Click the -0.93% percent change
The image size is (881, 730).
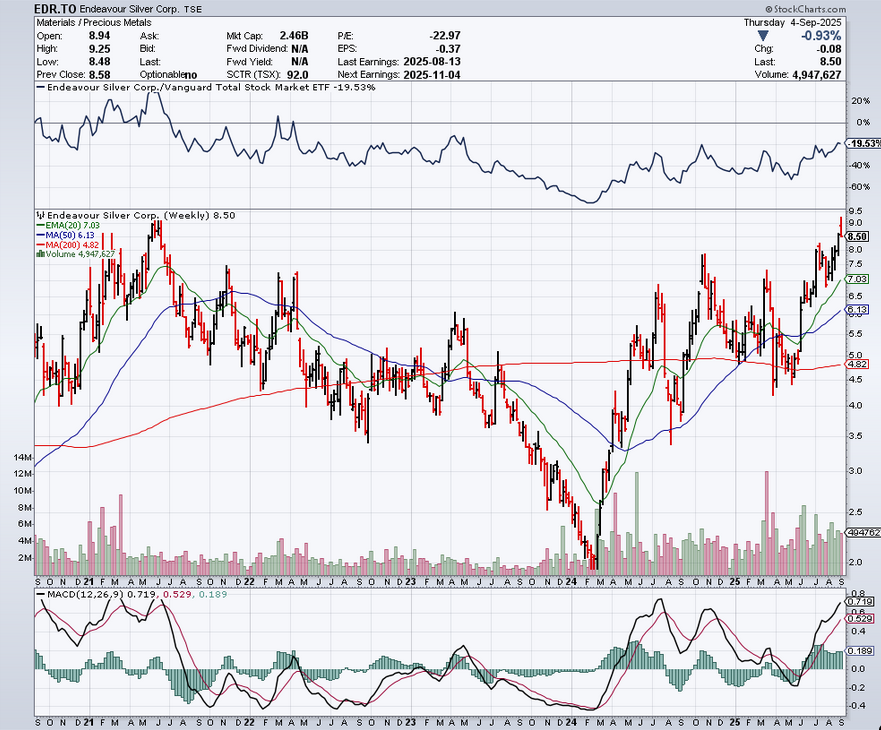pyautogui.click(x=821, y=36)
